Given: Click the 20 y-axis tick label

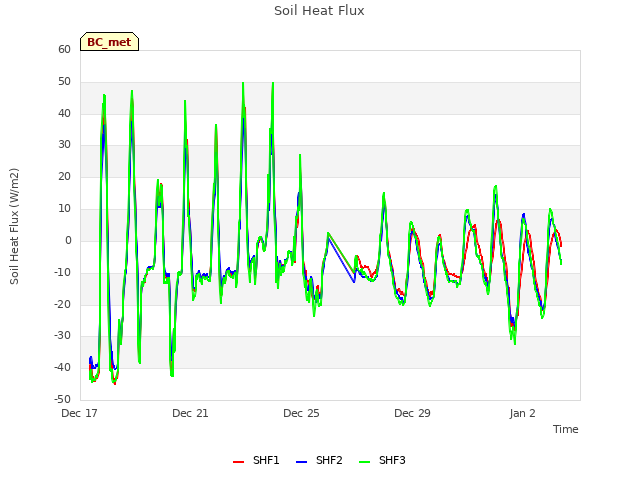Looking at the screenshot, I should 64,176.
